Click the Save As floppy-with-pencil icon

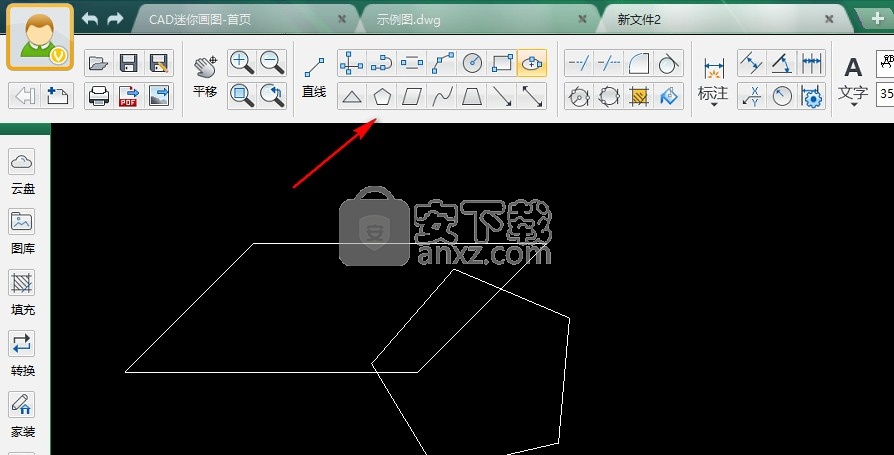pos(159,63)
